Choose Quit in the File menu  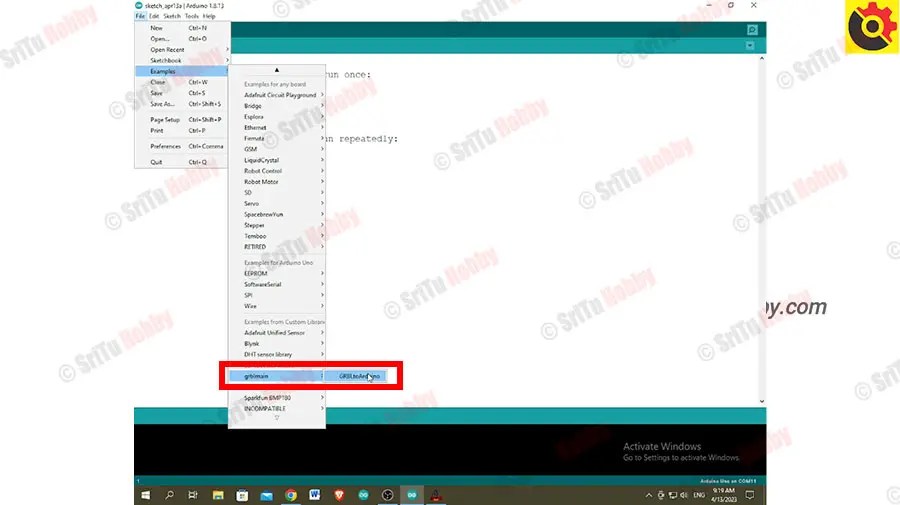182,162
